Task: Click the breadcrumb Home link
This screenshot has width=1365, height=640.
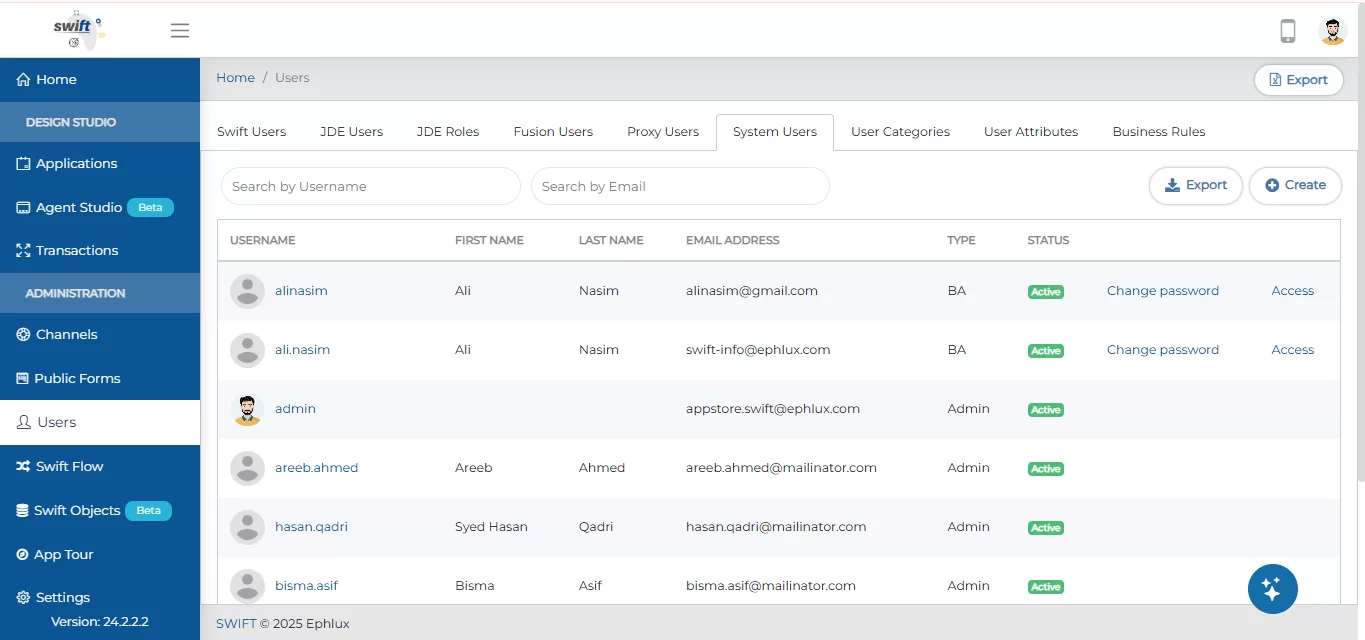Action: pyautogui.click(x=235, y=78)
